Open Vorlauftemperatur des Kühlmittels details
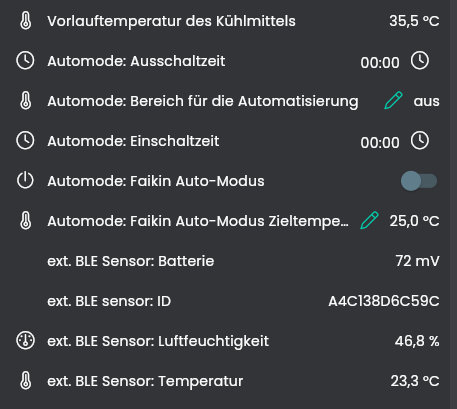Image resolution: width=457 pixels, height=409 pixels. point(228,21)
